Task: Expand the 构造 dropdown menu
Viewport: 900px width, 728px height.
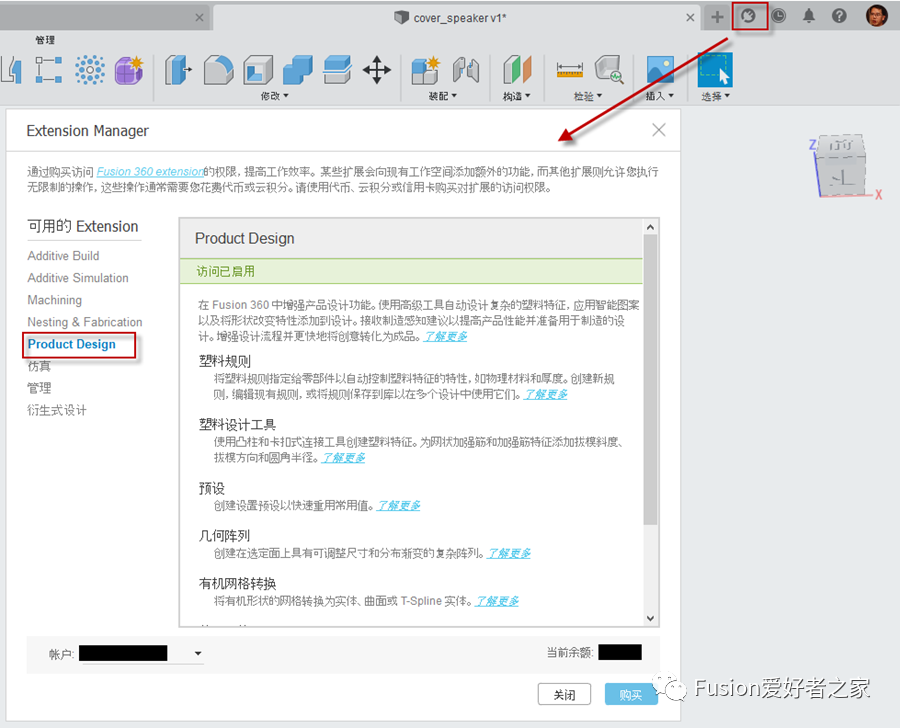Action: click(x=517, y=96)
